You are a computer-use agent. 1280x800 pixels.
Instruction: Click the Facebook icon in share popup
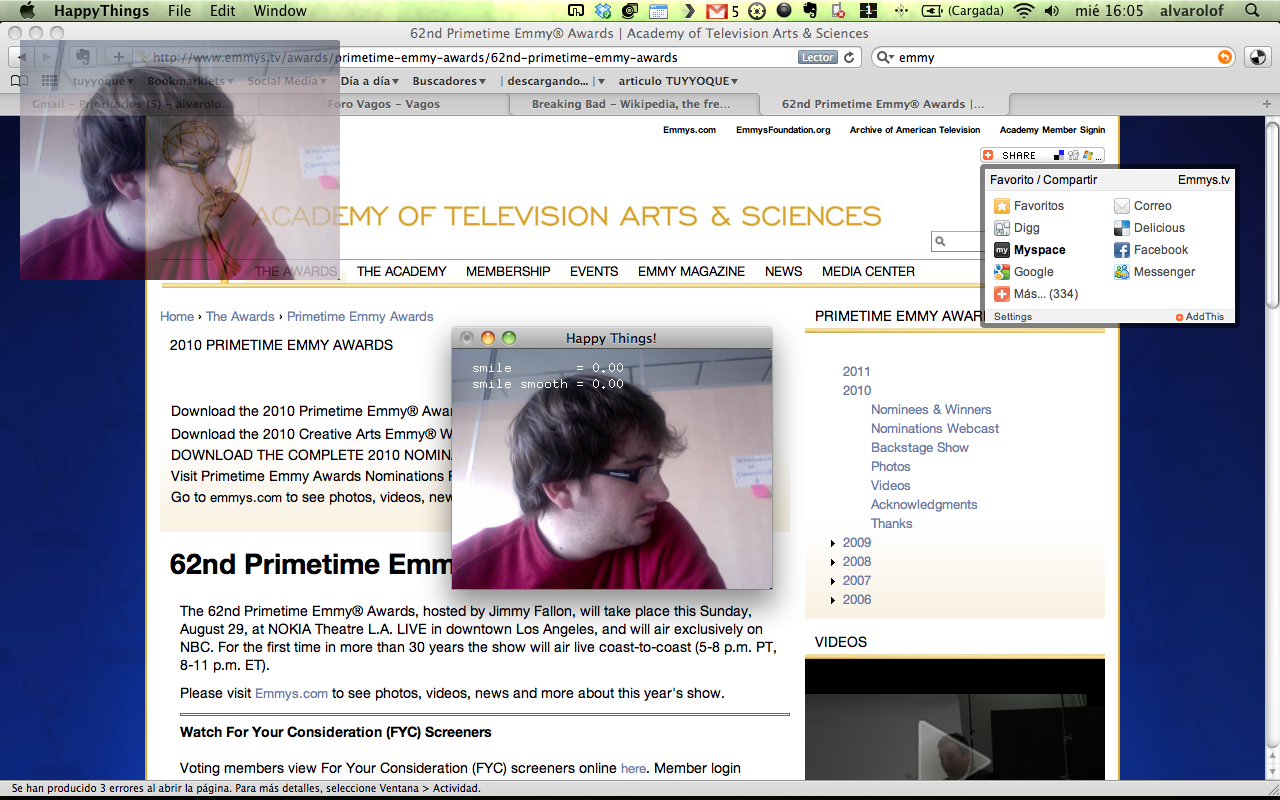click(x=1122, y=250)
